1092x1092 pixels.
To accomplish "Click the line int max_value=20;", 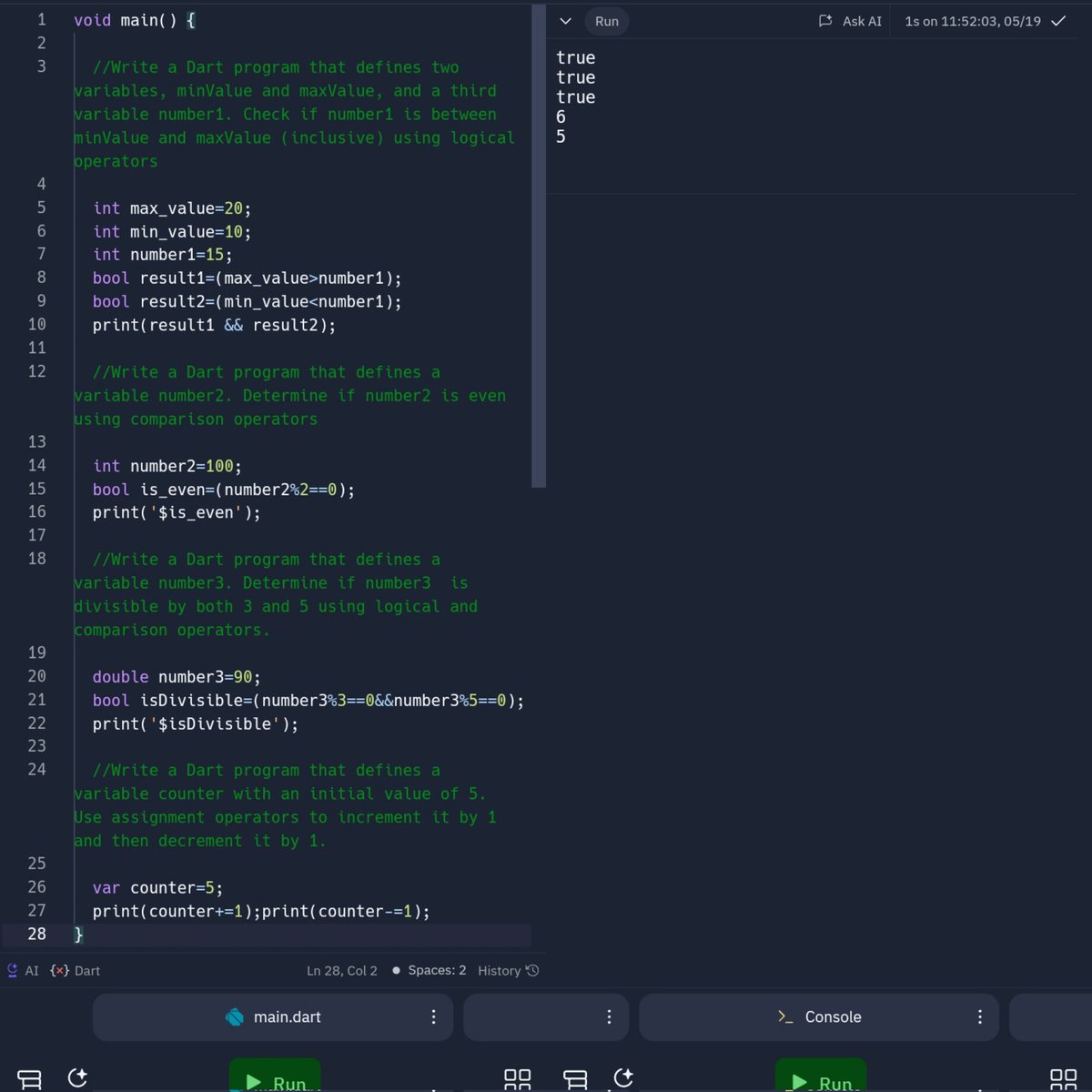I will (172, 208).
